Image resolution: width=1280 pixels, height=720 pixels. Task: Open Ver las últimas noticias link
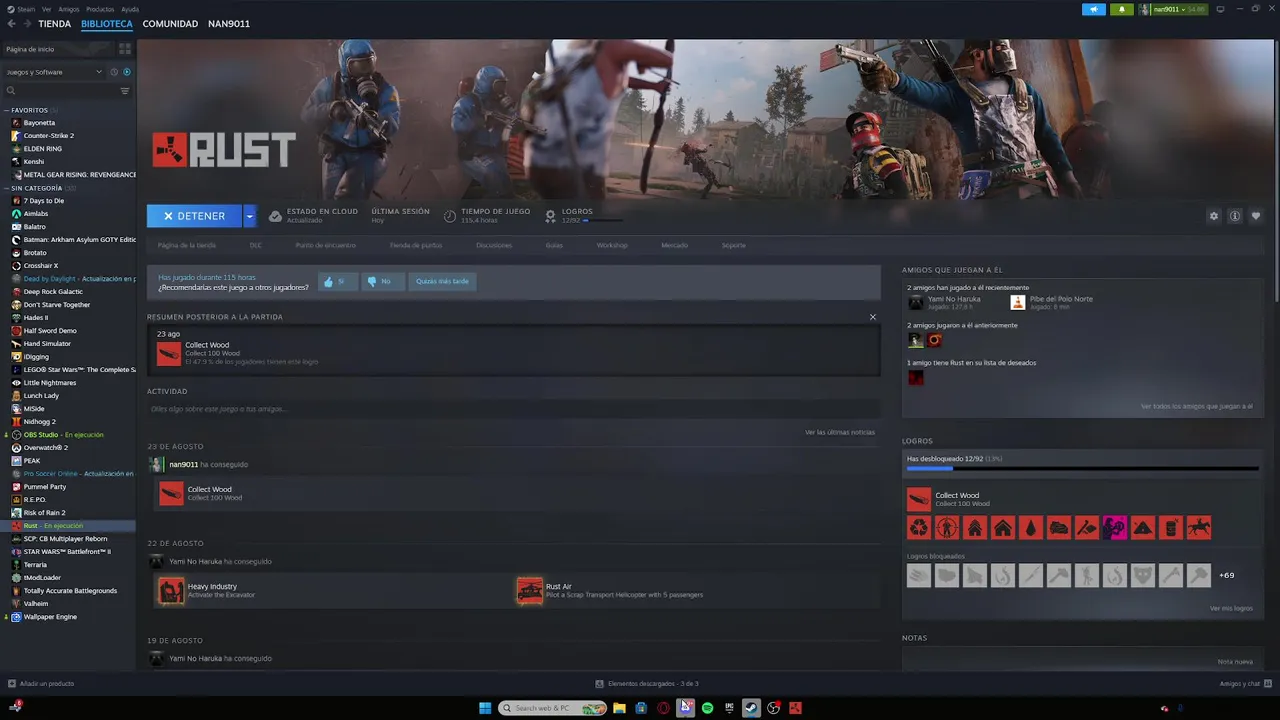840,432
